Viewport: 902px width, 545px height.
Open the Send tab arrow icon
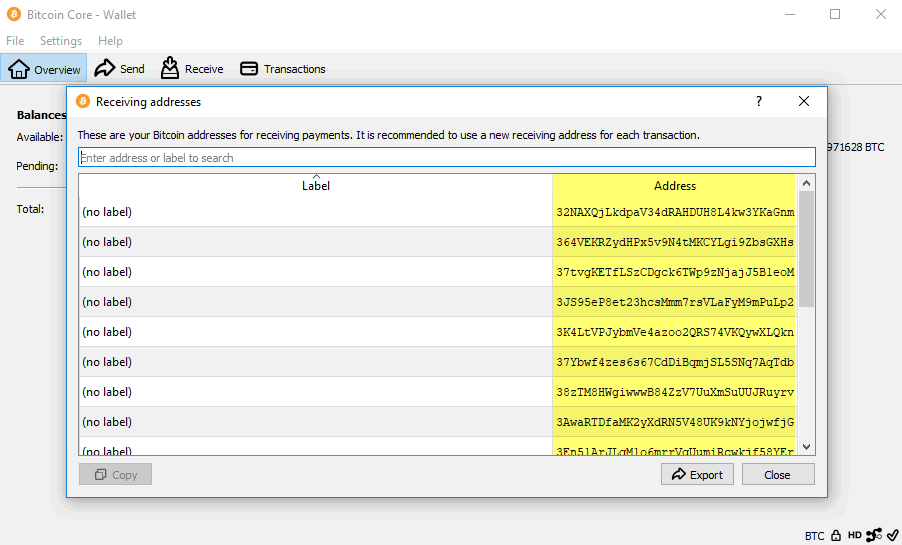pos(104,68)
